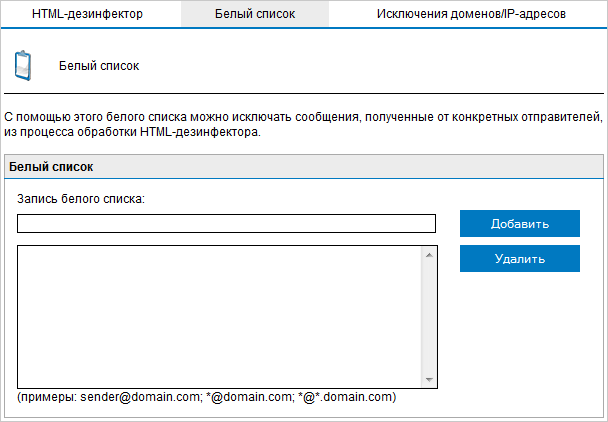608x422 pixels.
Task: Click the description line mentioning HTML-дезинфектора
Action: [132, 132]
